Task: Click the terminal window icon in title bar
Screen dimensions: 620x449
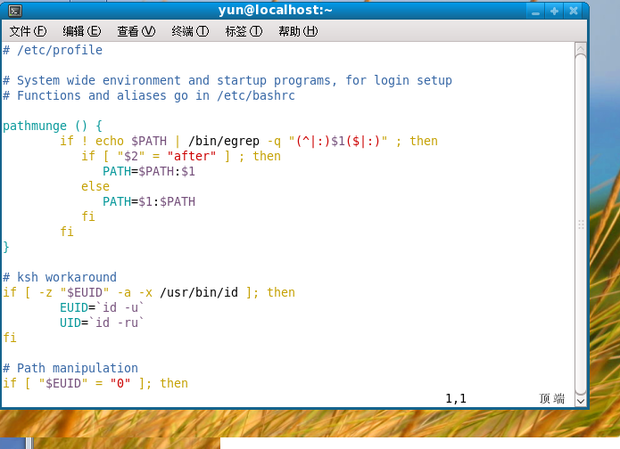Action: tap(15, 11)
